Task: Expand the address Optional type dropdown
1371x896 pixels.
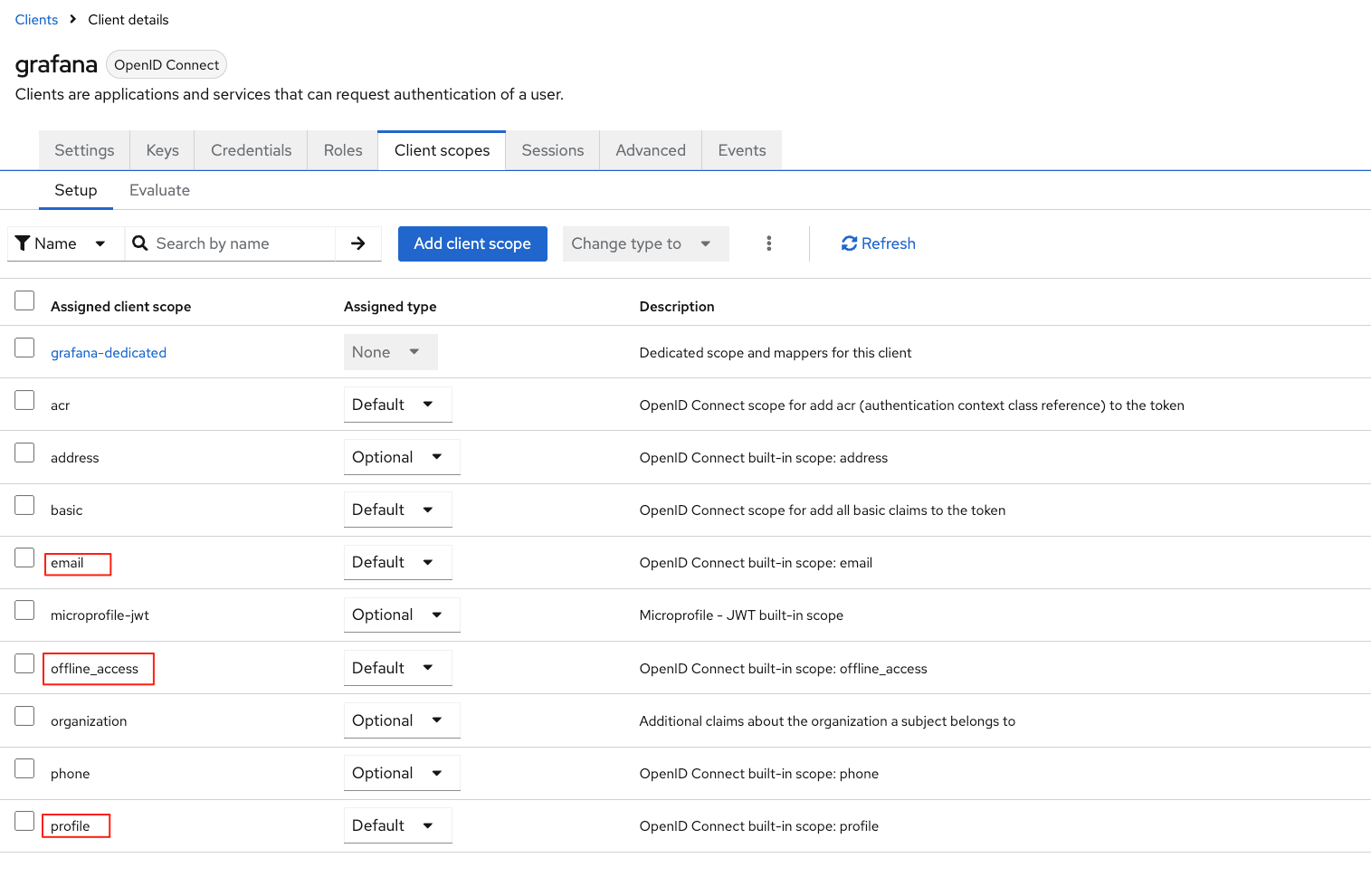Action: pos(401,457)
